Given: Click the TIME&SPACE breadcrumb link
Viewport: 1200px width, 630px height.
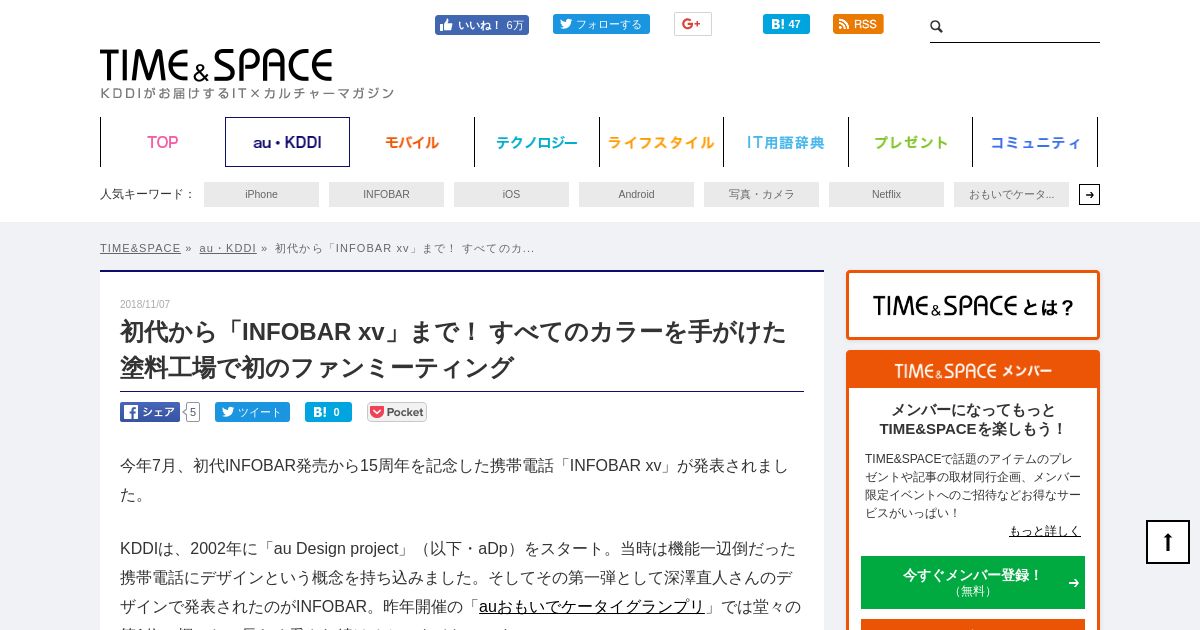Looking at the screenshot, I should [140, 248].
